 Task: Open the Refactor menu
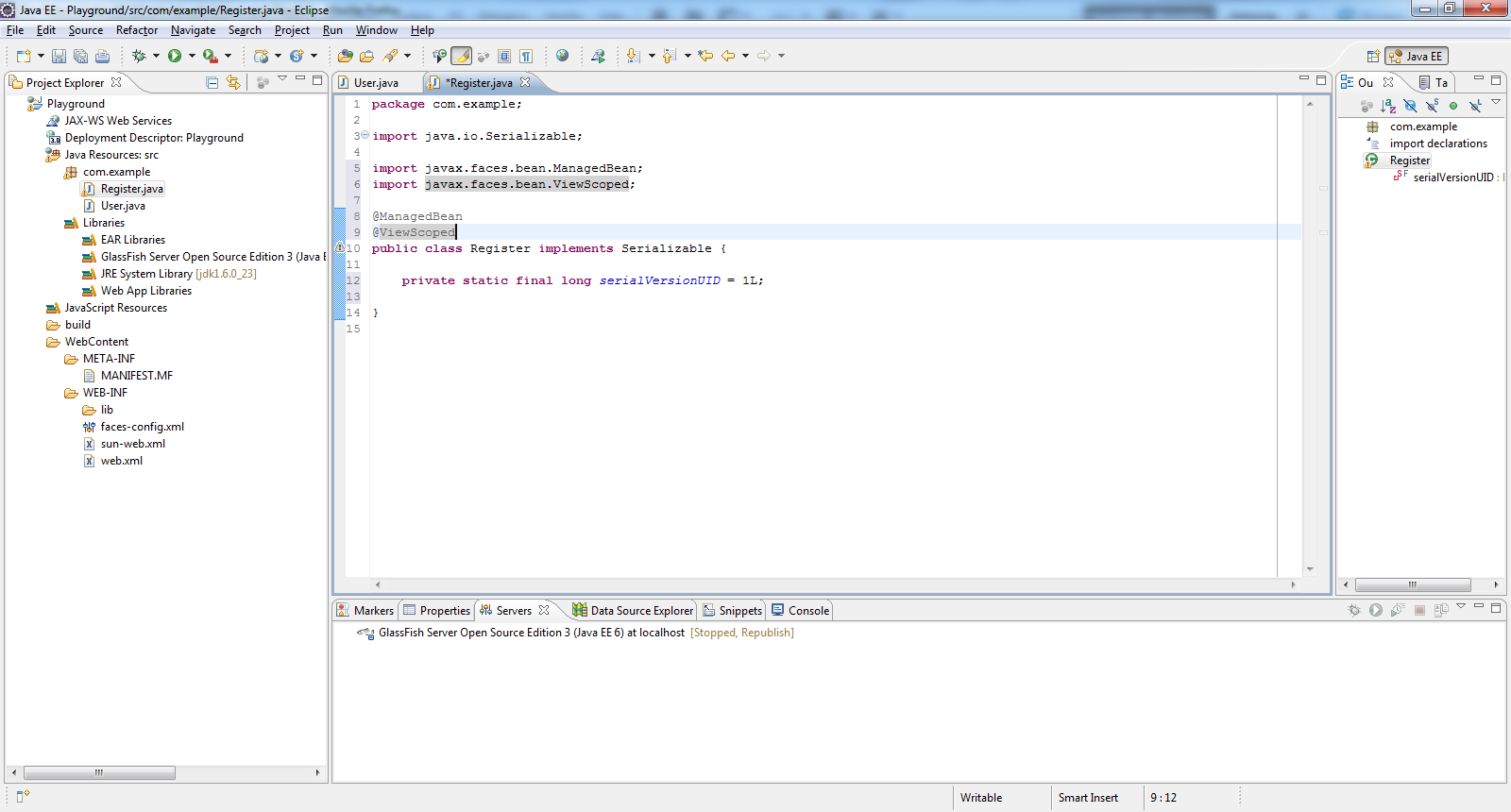click(137, 30)
